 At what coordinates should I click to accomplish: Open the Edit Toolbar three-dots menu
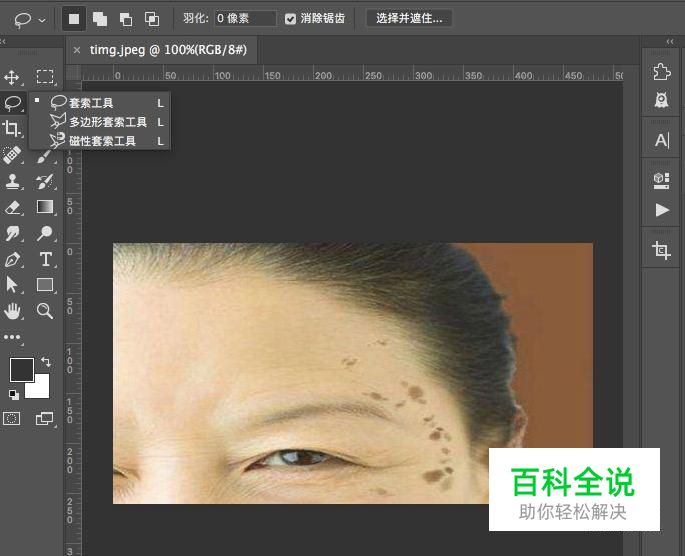(x=13, y=338)
